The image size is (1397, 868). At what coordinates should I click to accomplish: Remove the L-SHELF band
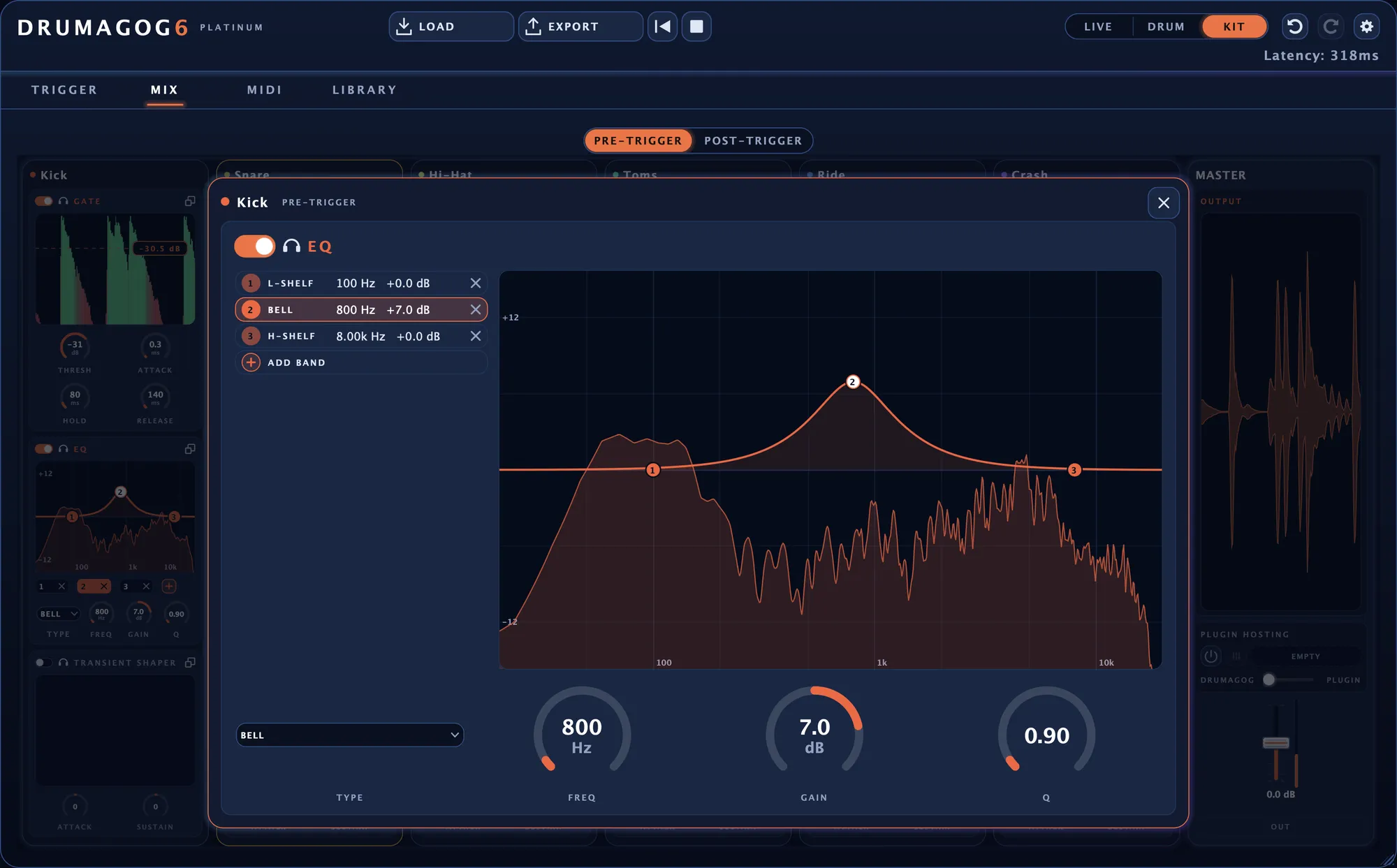click(x=476, y=283)
